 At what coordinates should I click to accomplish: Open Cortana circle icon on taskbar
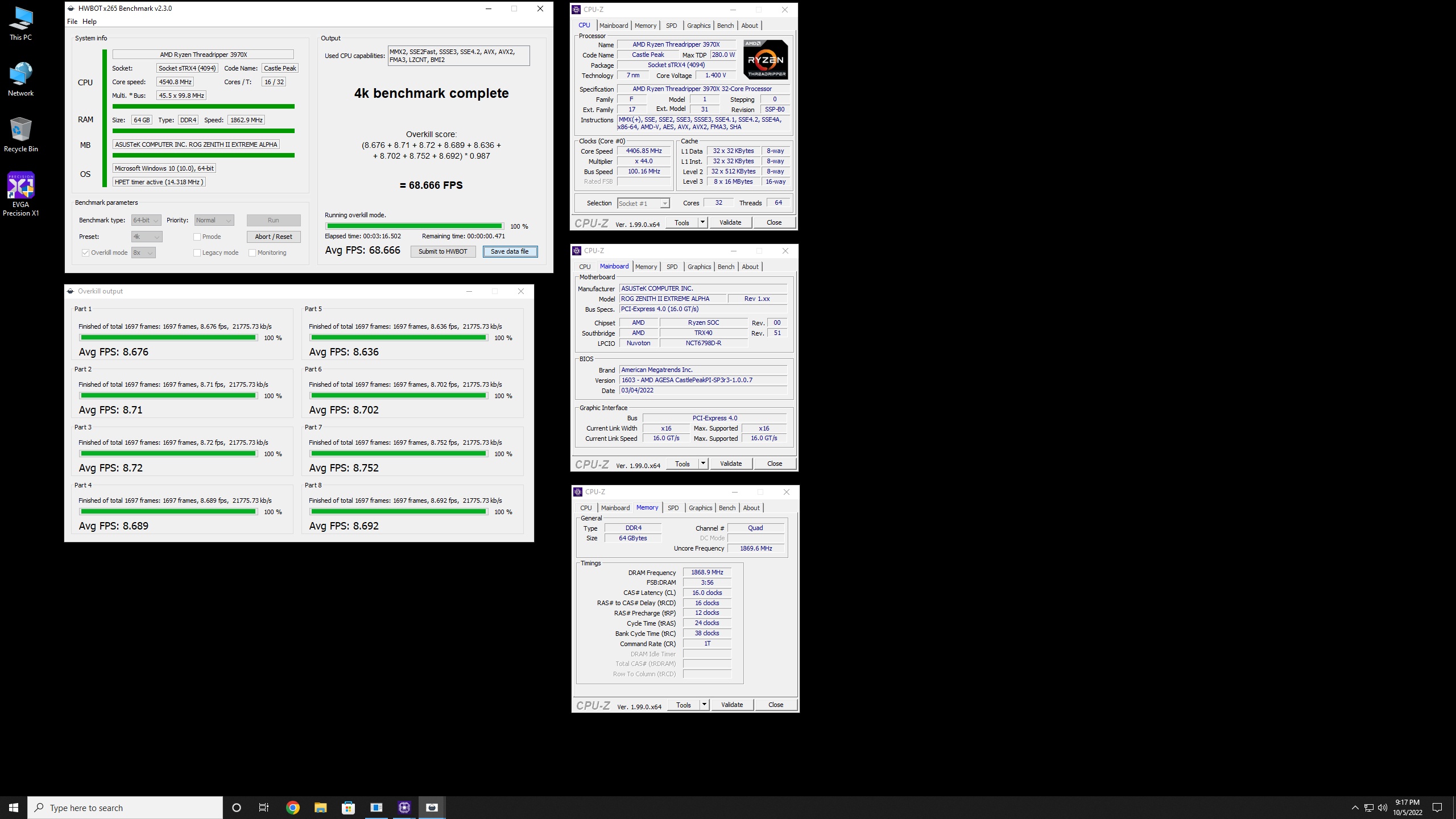[237, 808]
